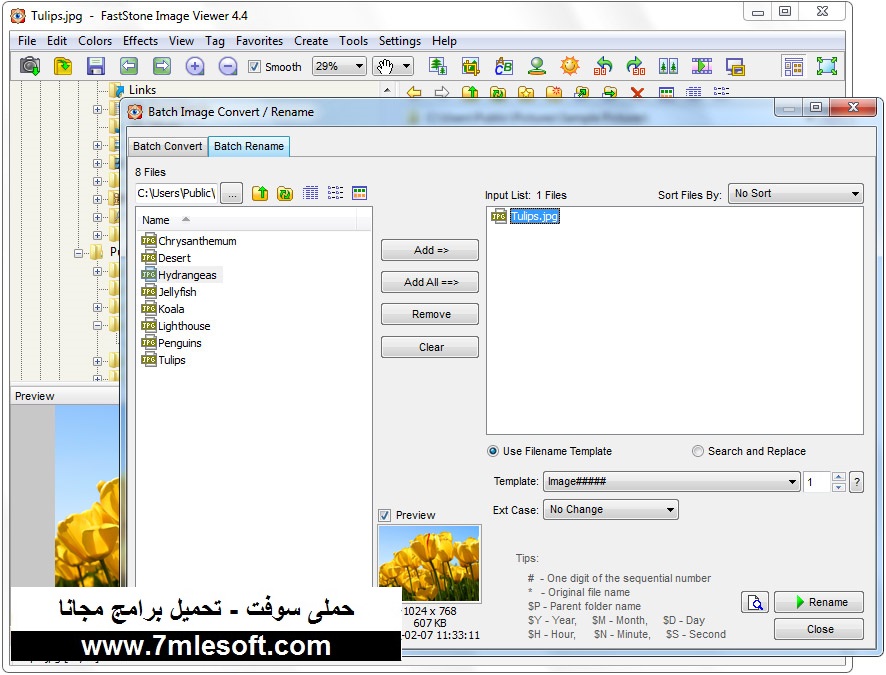Click the Save As floppy disk icon

click(95, 66)
